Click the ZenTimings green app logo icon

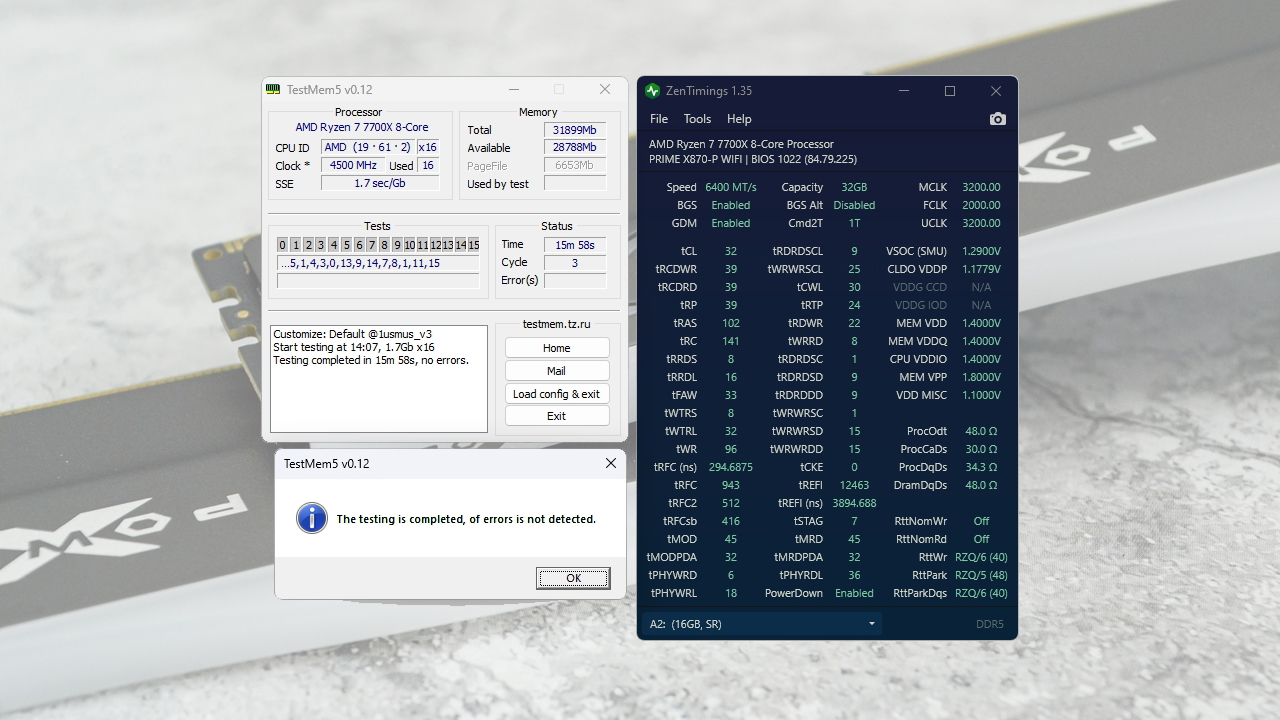coord(653,91)
